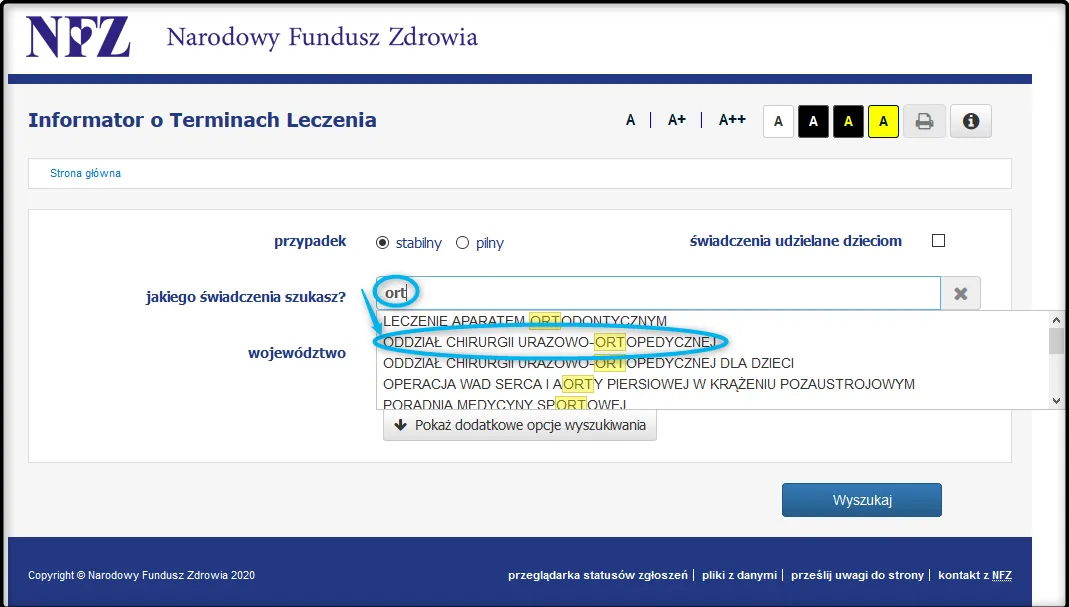The width and height of the screenshot is (1069, 607).
Task: Clear the search field with the X icon
Action: click(960, 292)
